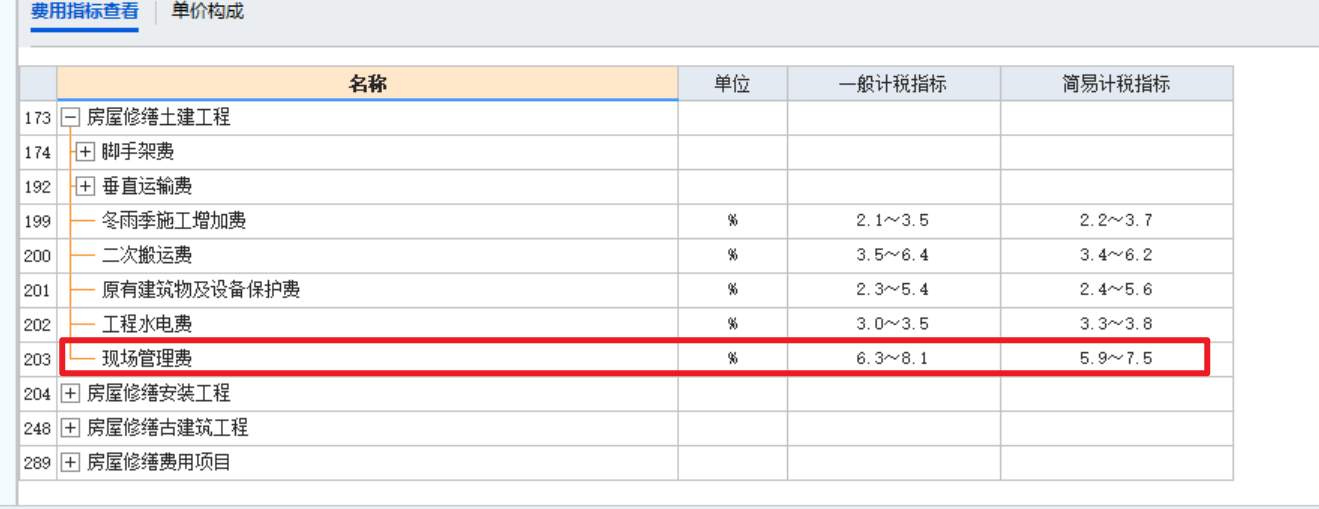The width and height of the screenshot is (1319, 509).
Task: Click the 简易计税指标 column header
Action: 1116,84
